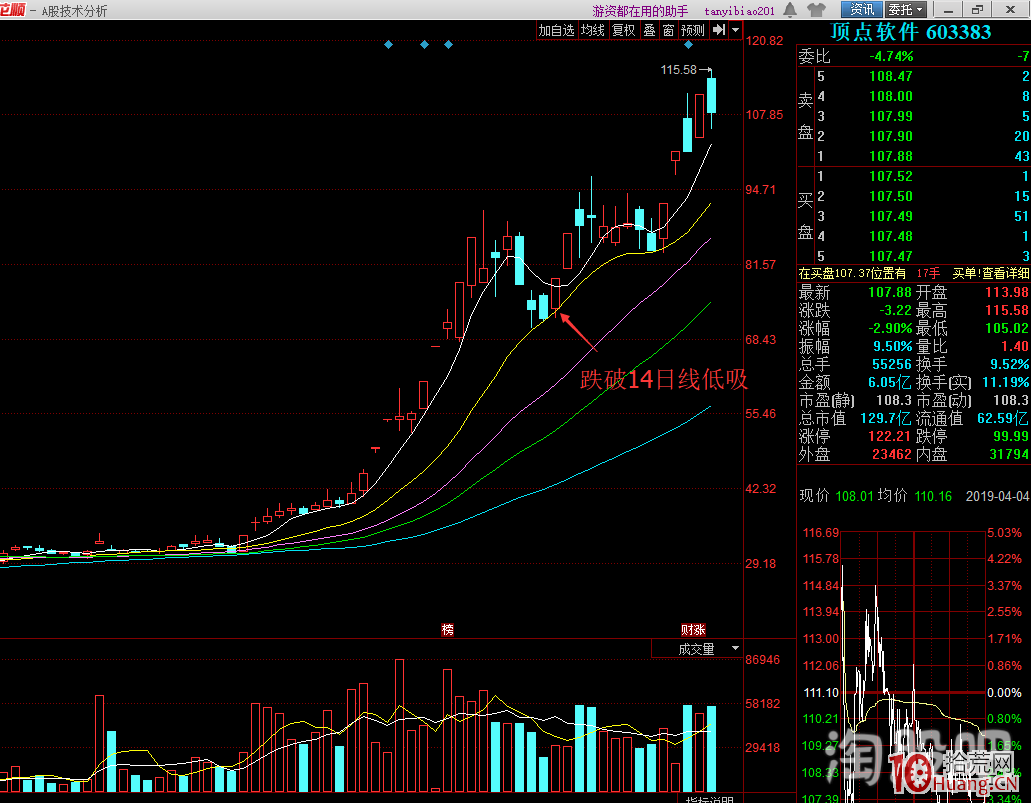Click sell level 5 price 108.47
This screenshot has height=803, width=1031.
coord(891,76)
